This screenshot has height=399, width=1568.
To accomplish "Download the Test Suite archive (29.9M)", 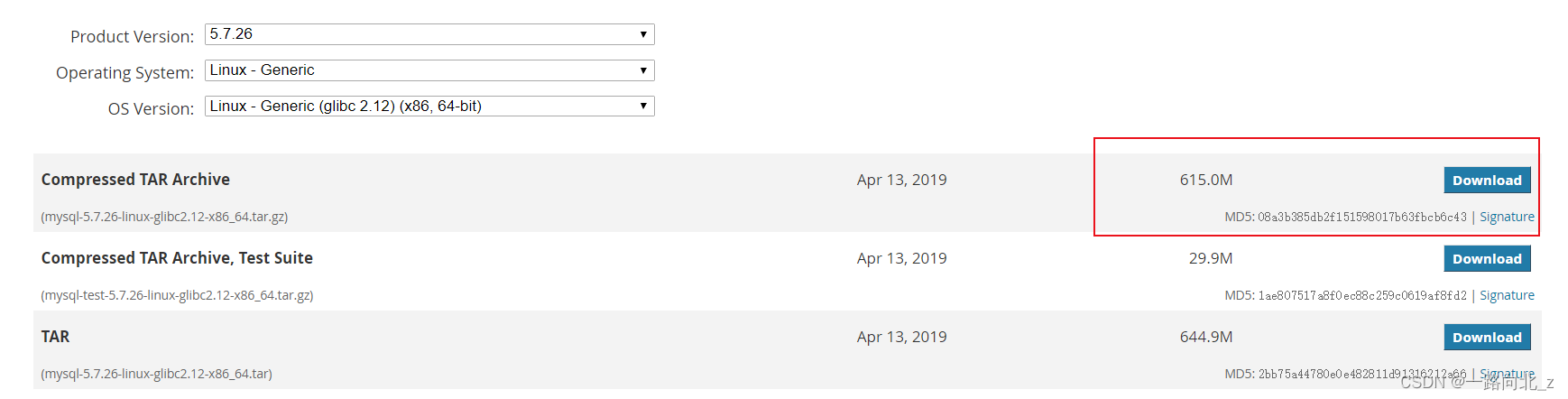I will click(x=1486, y=259).
